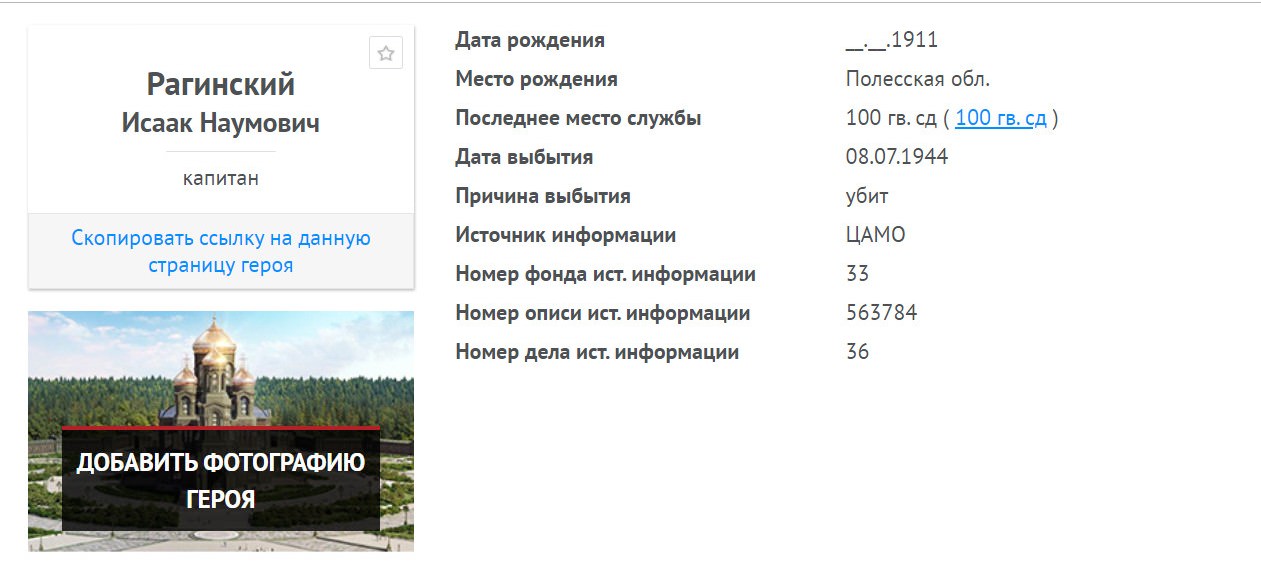This screenshot has height=563, width=1261.
Task: Select the source value ЦАМО
Action: [x=875, y=235]
